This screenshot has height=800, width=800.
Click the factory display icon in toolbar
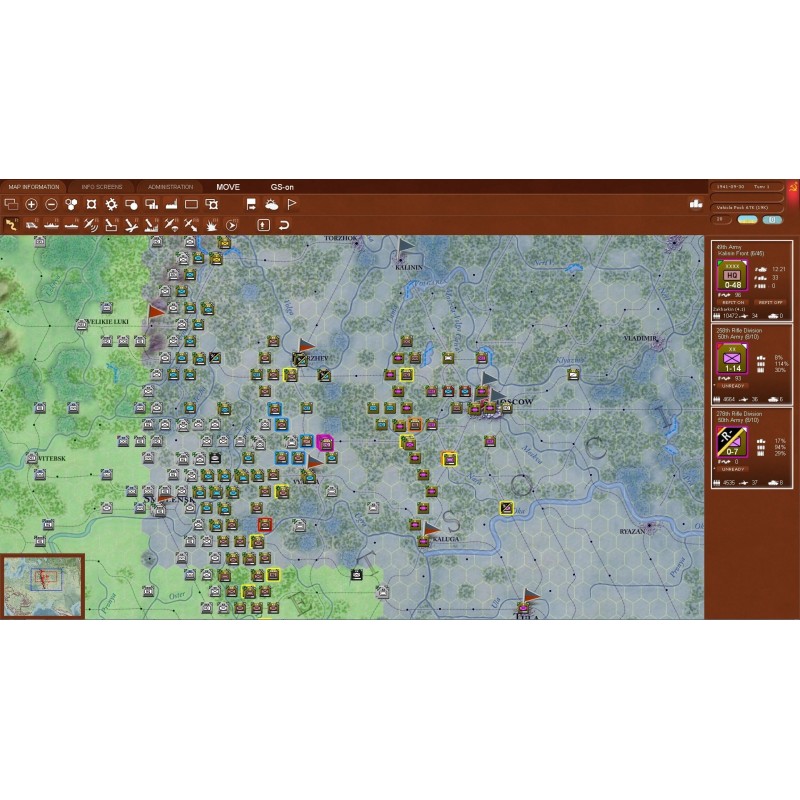point(171,204)
